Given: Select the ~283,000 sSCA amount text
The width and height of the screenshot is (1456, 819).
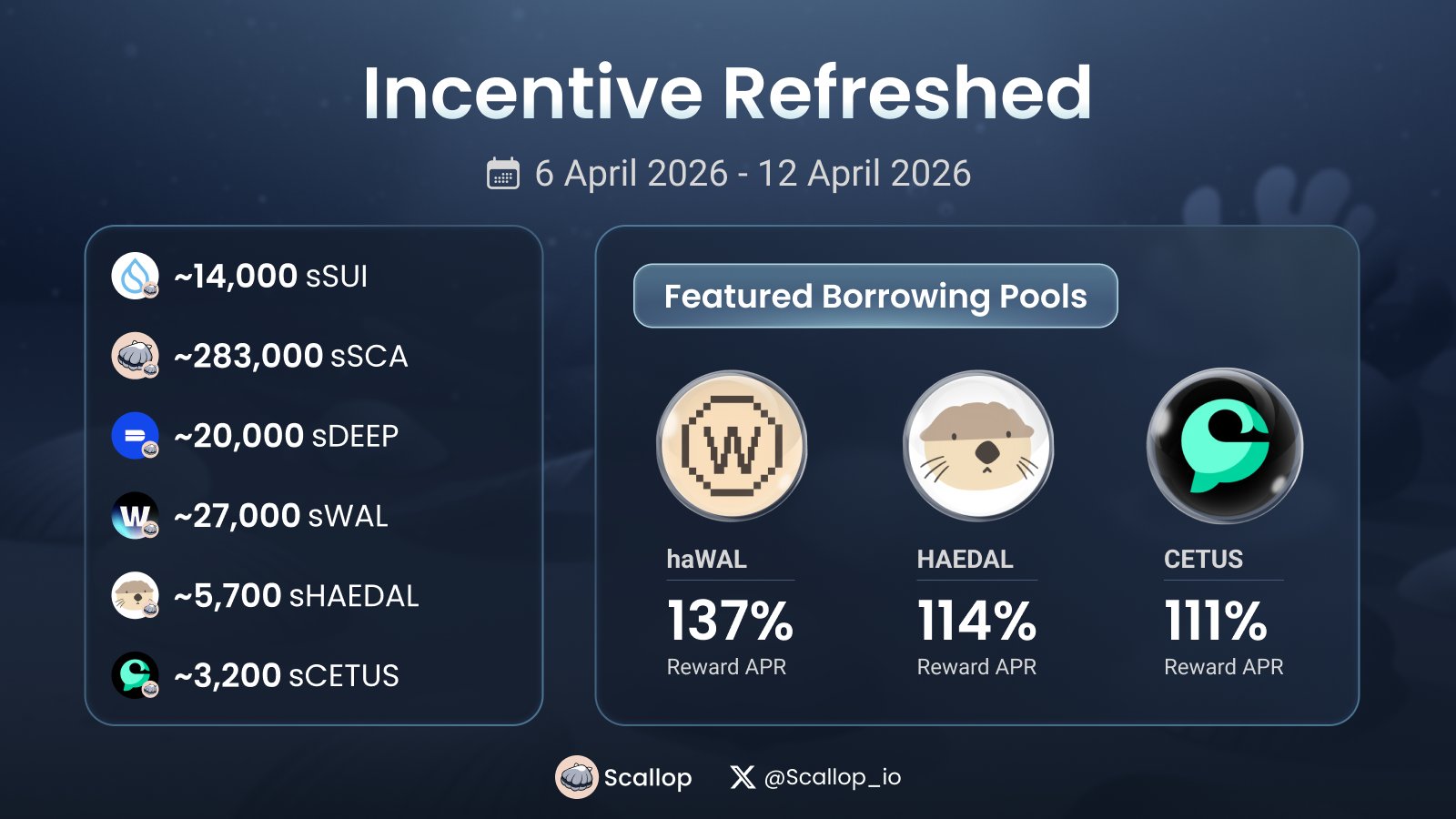Looking at the screenshot, I should [x=291, y=356].
